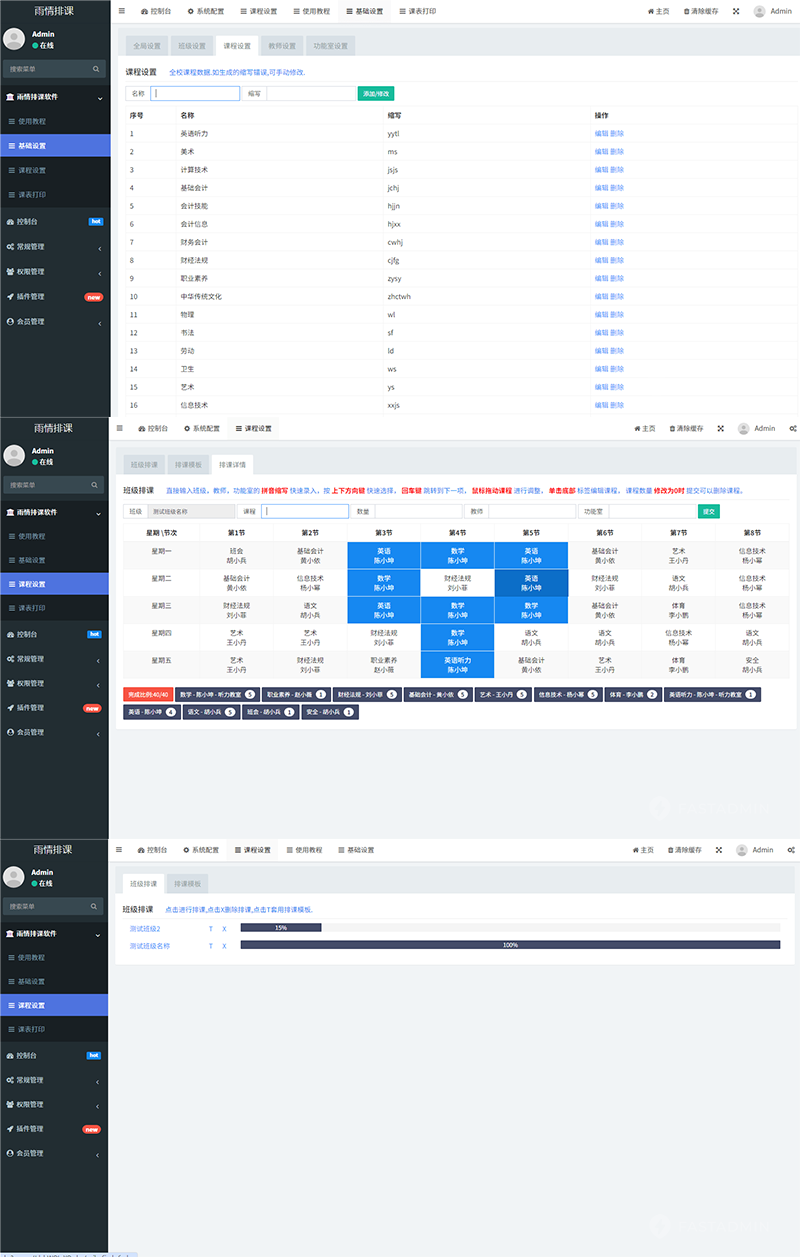Open 课表打印 in middle screenshot sidebar
This screenshot has width=800, height=1257.
point(54,608)
